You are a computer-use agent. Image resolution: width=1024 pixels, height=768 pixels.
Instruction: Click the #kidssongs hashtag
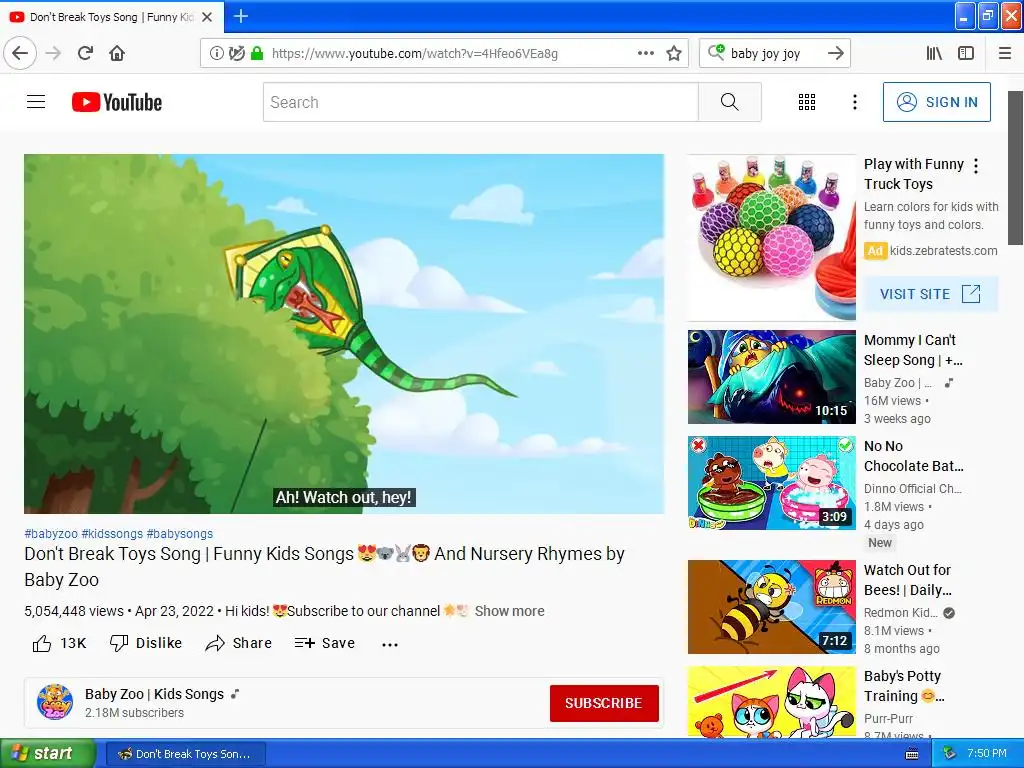click(112, 534)
